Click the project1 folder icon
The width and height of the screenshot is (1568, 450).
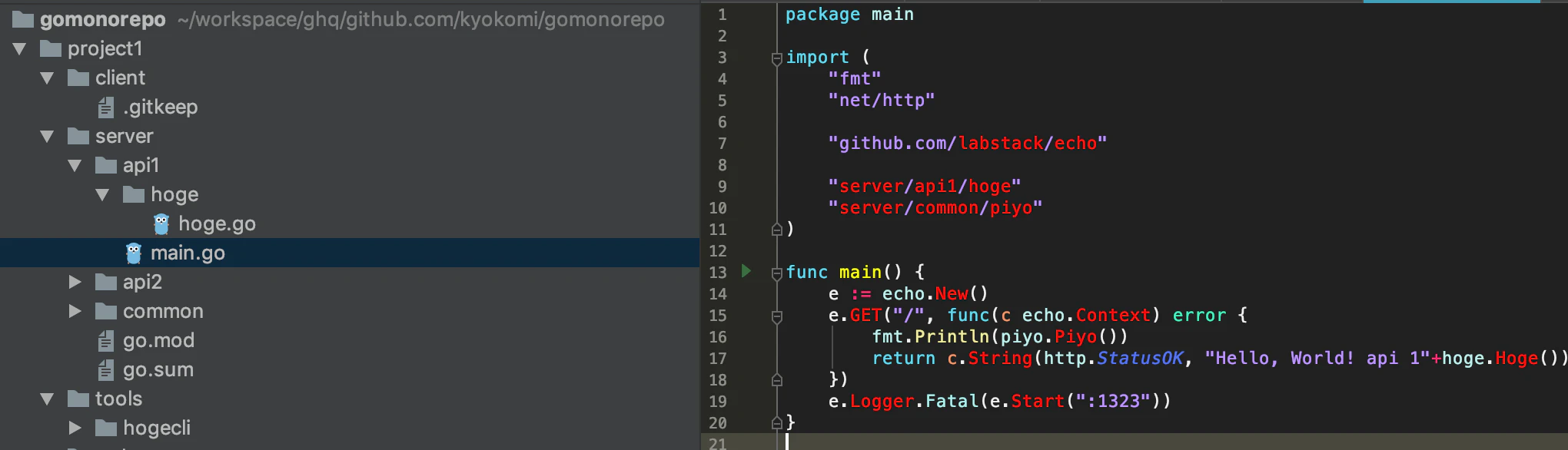click(x=51, y=49)
